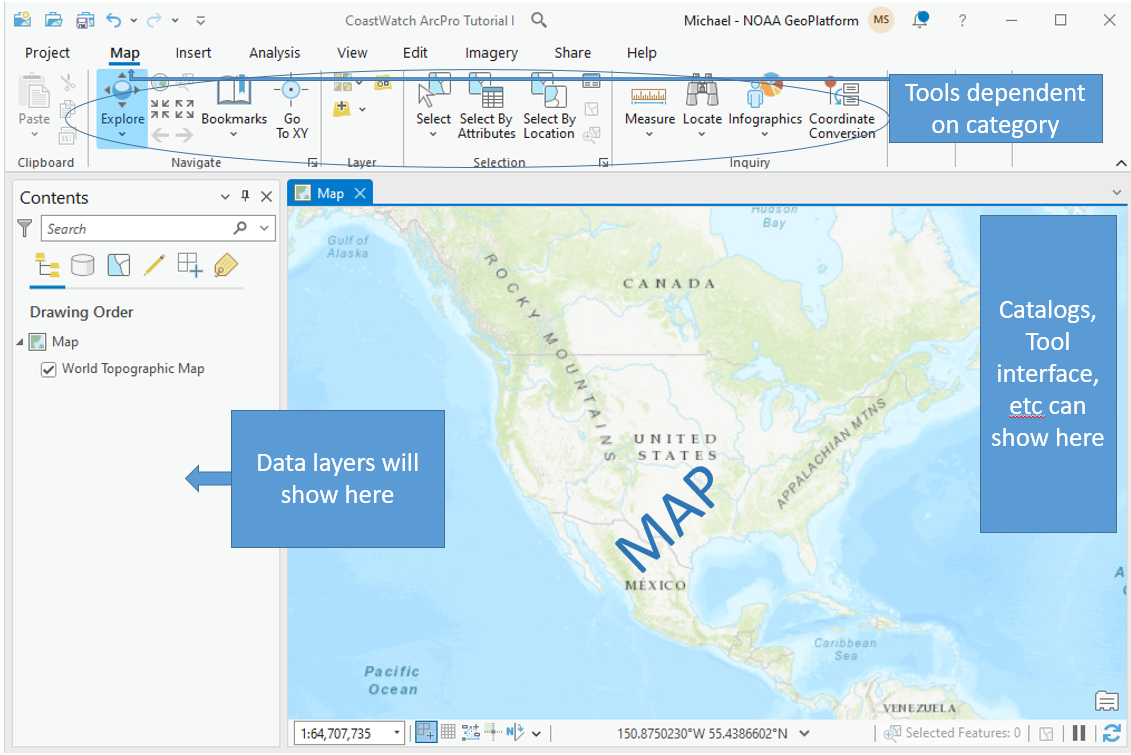Image resolution: width=1131 pixels, height=755 pixels.
Task: Open the map scale dropdown
Action: [x=397, y=733]
